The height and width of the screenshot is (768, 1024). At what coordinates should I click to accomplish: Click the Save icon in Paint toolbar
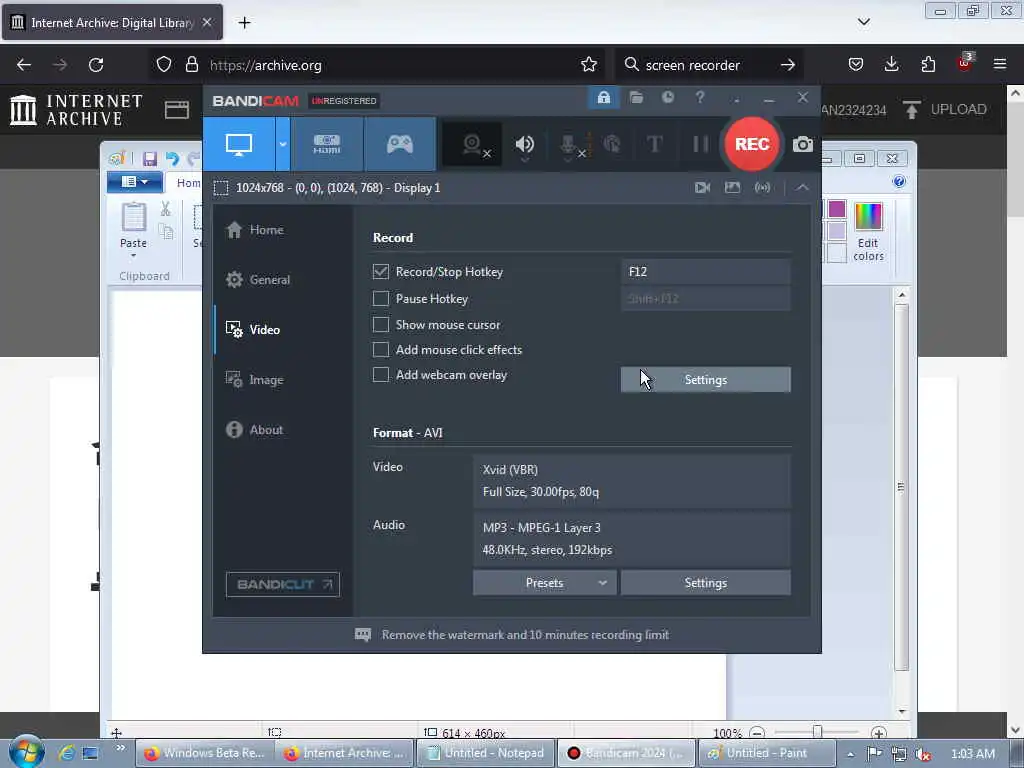(x=150, y=159)
